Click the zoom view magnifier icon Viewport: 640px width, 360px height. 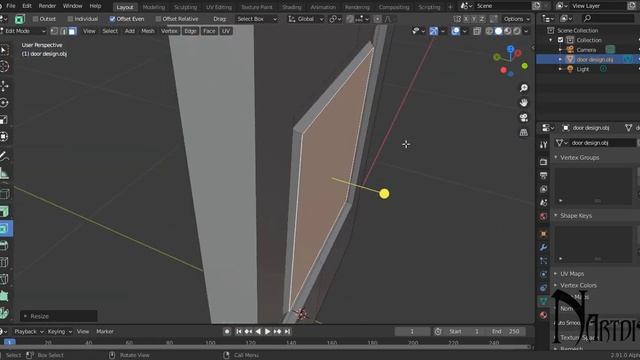524,88
